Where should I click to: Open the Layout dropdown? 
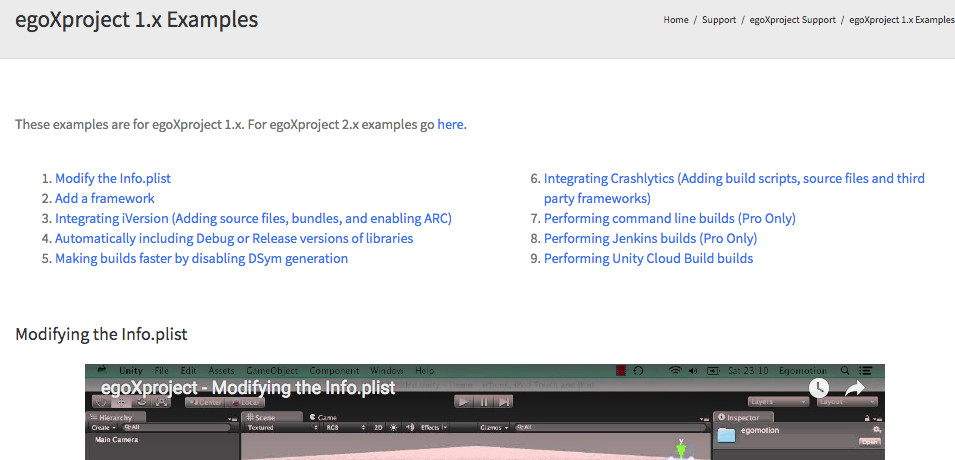coord(847,402)
